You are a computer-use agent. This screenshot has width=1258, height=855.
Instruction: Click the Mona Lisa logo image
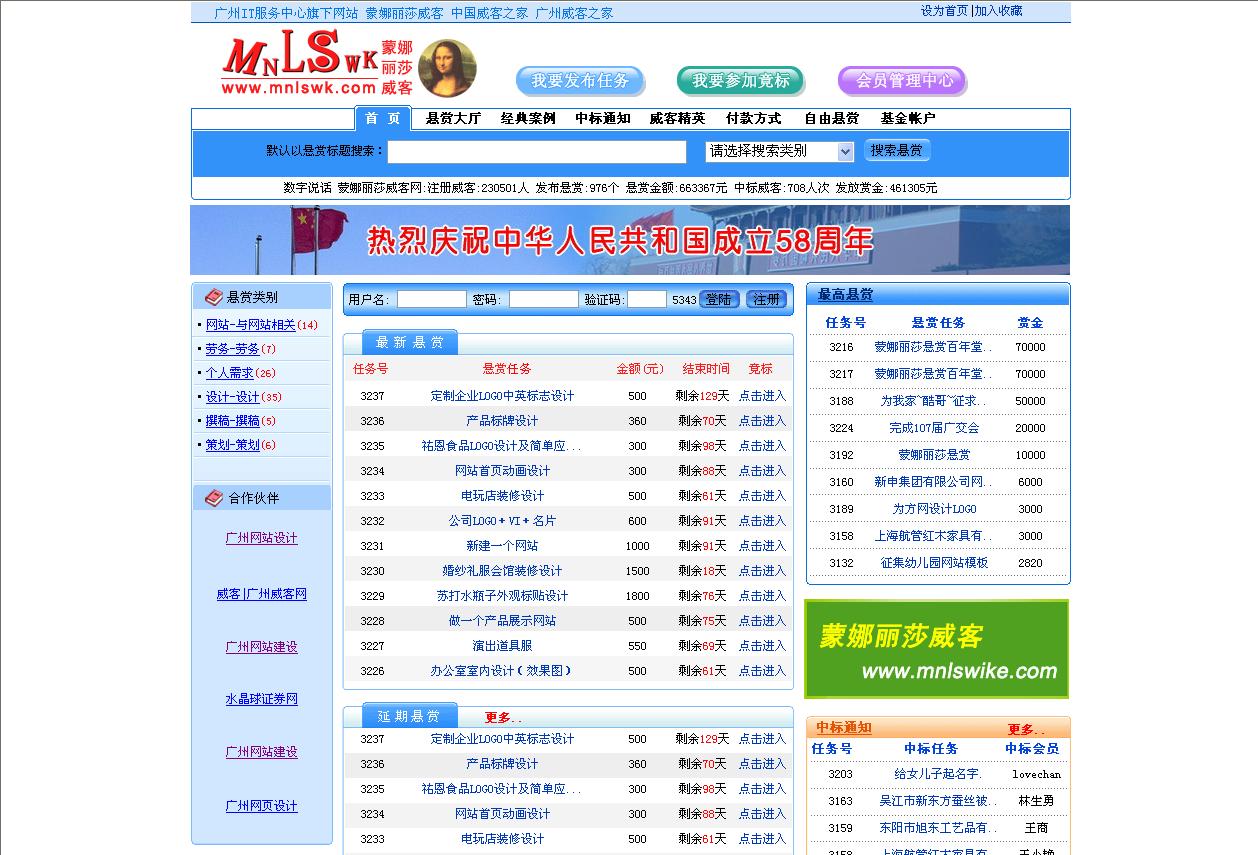(x=447, y=68)
